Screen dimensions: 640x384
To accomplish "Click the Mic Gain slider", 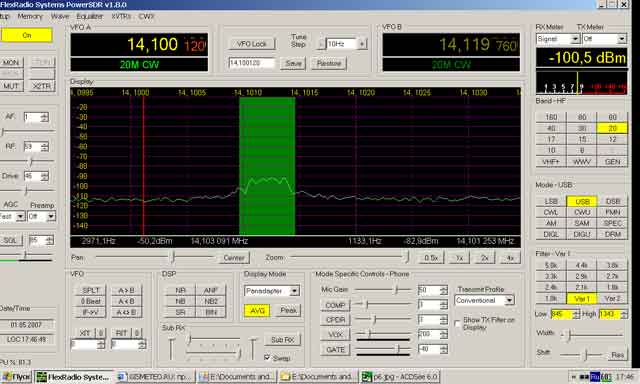I will click(x=383, y=290).
